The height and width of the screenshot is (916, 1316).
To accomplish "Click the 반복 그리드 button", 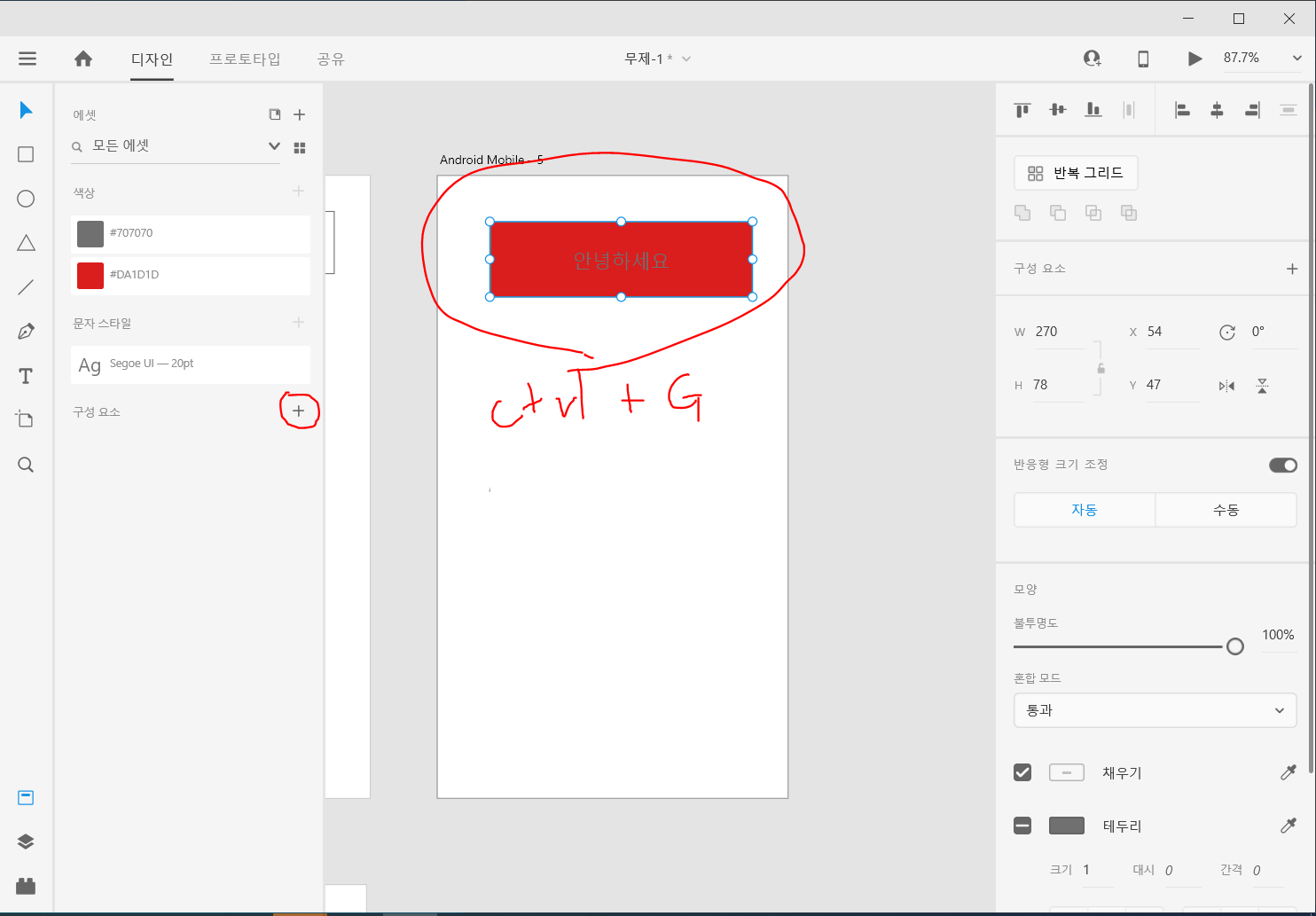I will tap(1076, 173).
